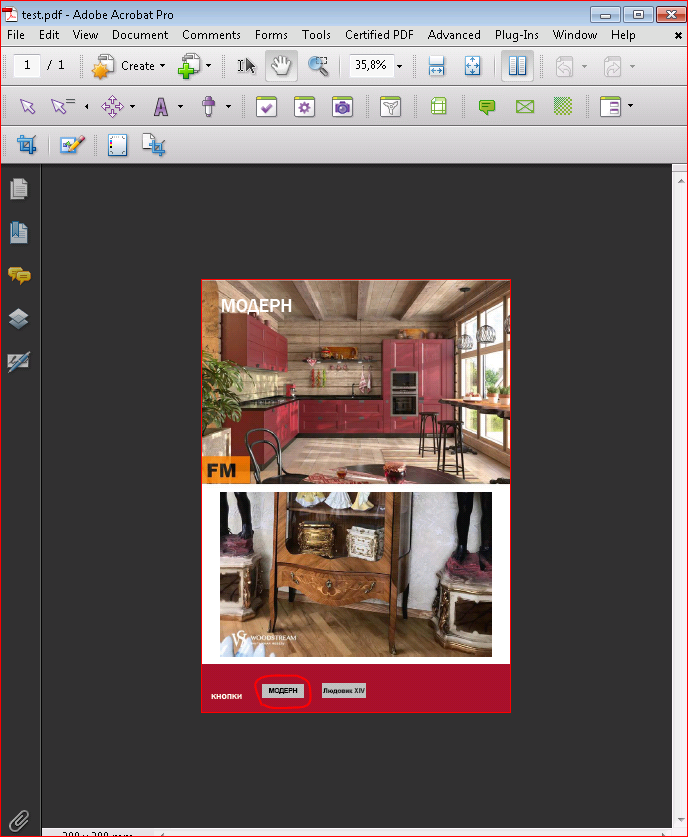Image resolution: width=688 pixels, height=837 pixels.
Task: Expand the Previous View dropdown arrow
Action: pos(584,67)
